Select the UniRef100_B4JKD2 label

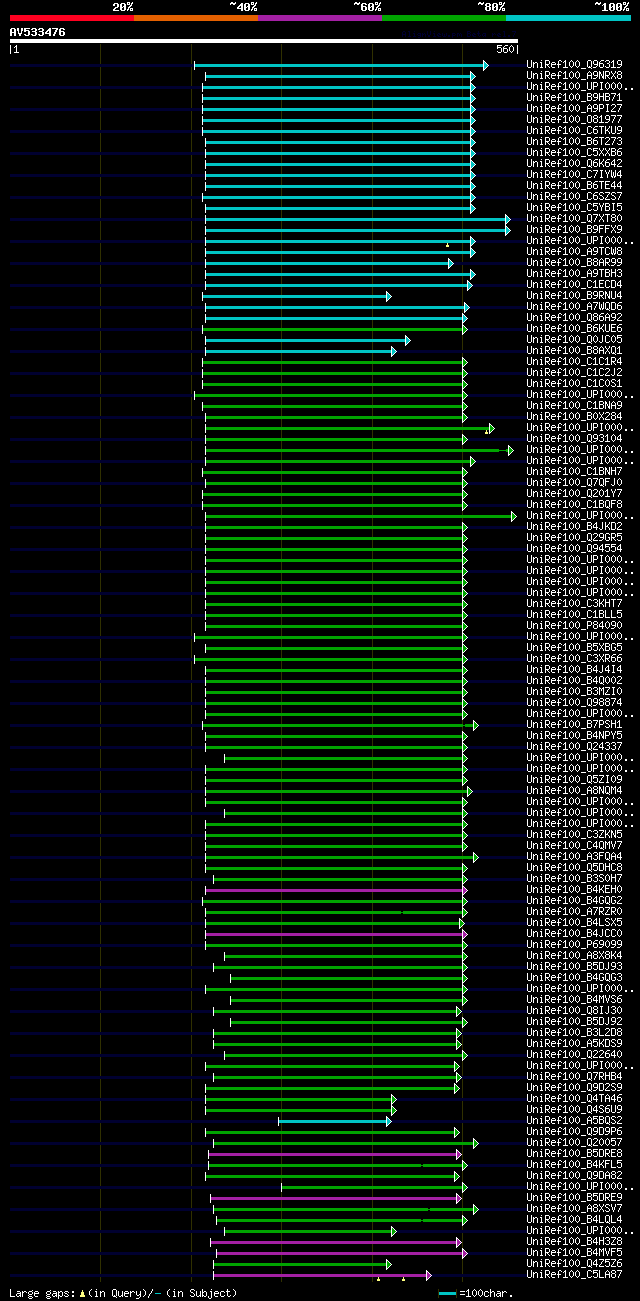pyautogui.click(x=574, y=527)
